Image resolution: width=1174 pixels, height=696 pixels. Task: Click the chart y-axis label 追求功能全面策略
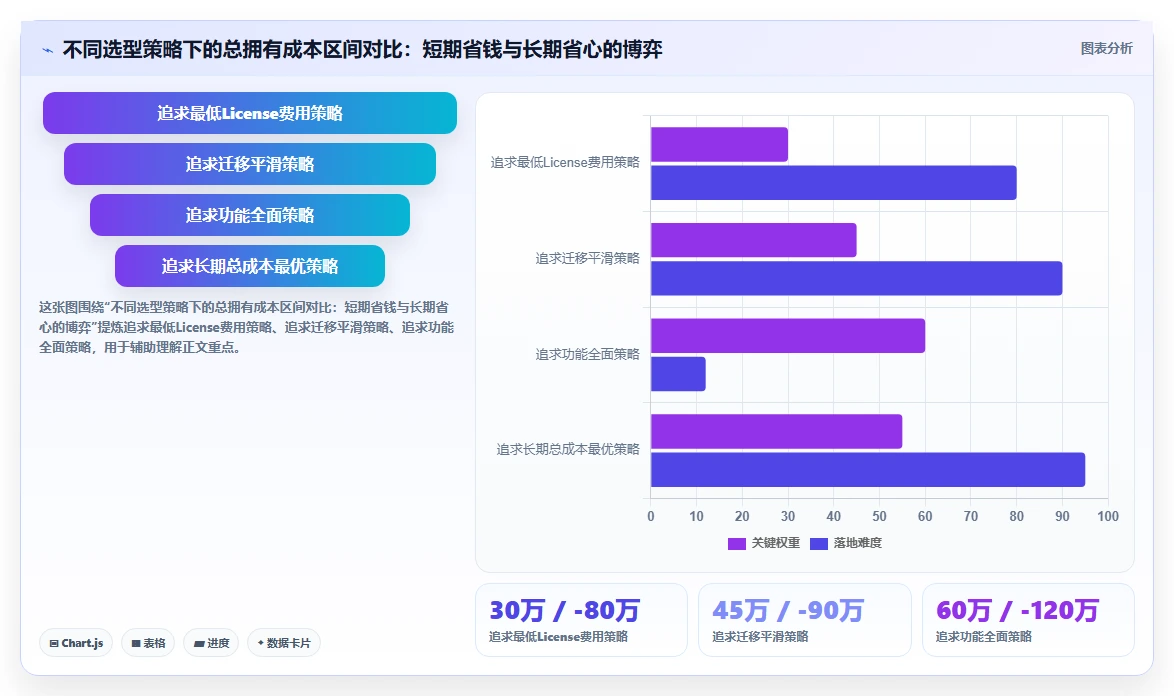588,354
